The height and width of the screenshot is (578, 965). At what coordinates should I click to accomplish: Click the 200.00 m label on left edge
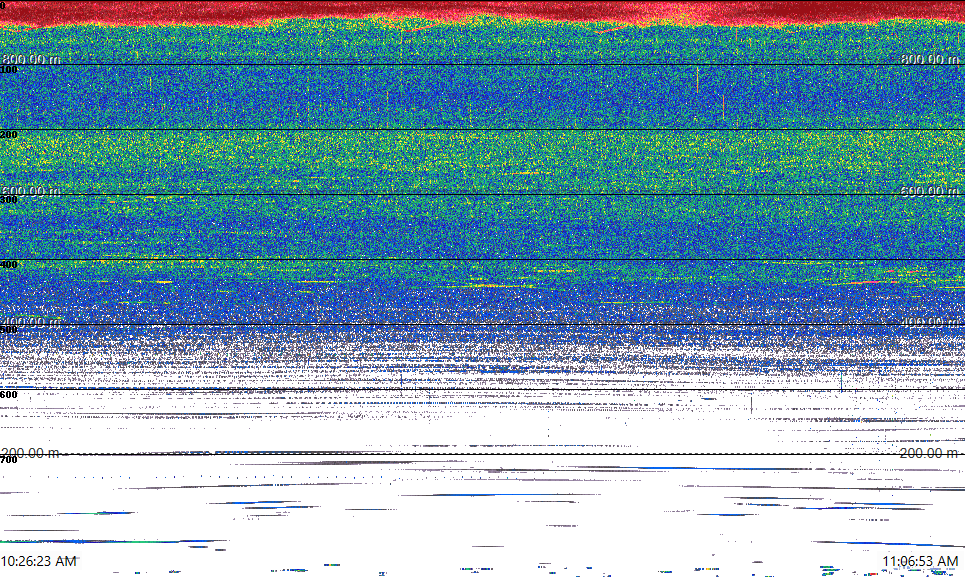coord(31,454)
